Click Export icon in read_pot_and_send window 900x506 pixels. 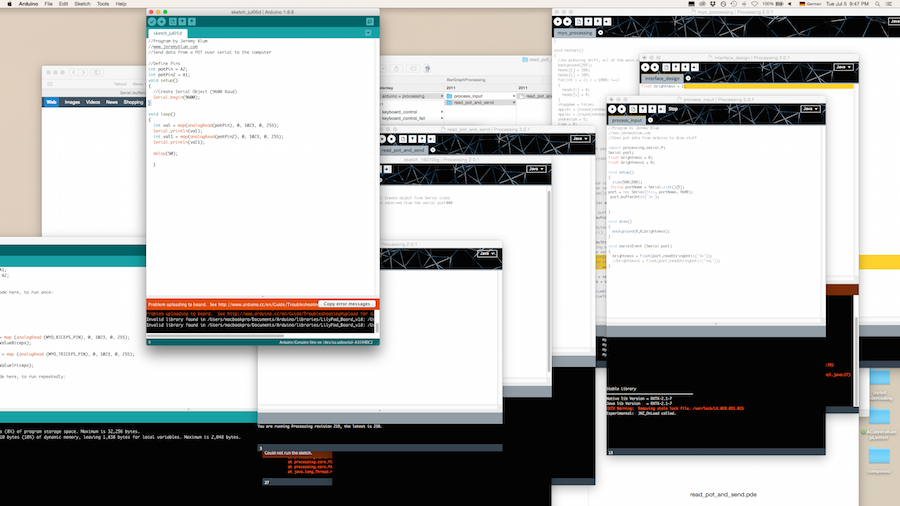pyautogui.click(x=432, y=139)
